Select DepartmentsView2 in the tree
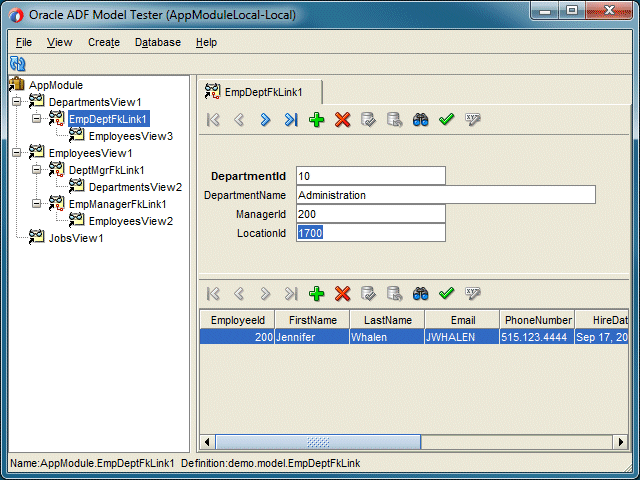640x480 pixels. tap(135, 187)
